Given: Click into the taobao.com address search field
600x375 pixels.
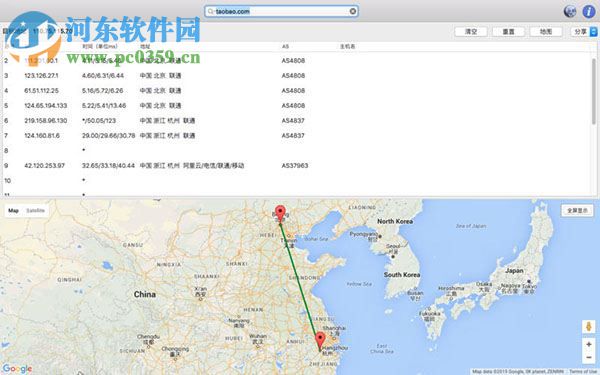Looking at the screenshot, I should (281, 11).
